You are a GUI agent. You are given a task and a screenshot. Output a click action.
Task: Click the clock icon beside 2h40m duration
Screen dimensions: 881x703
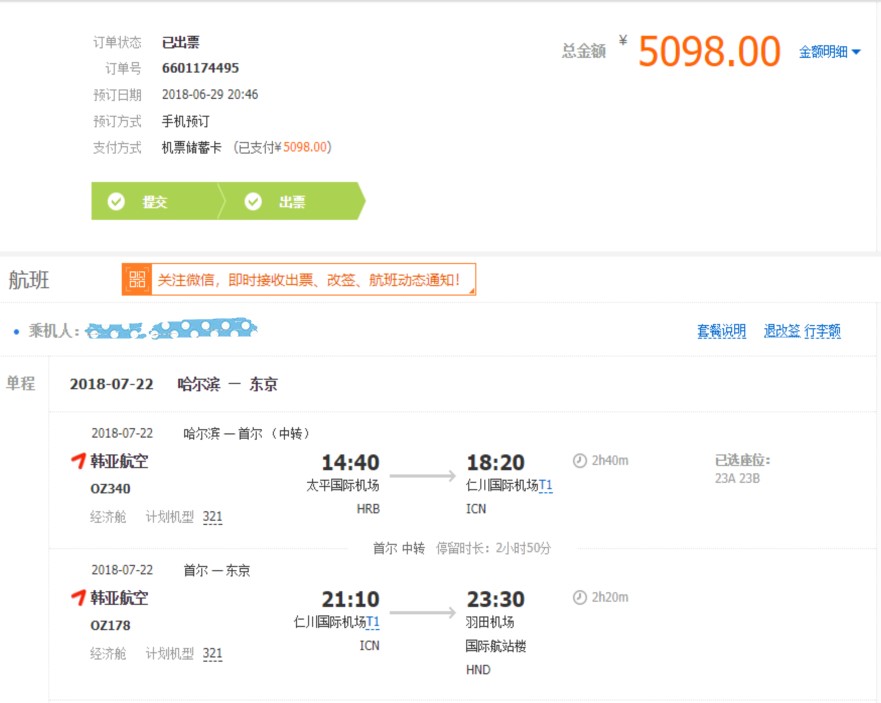(x=580, y=461)
